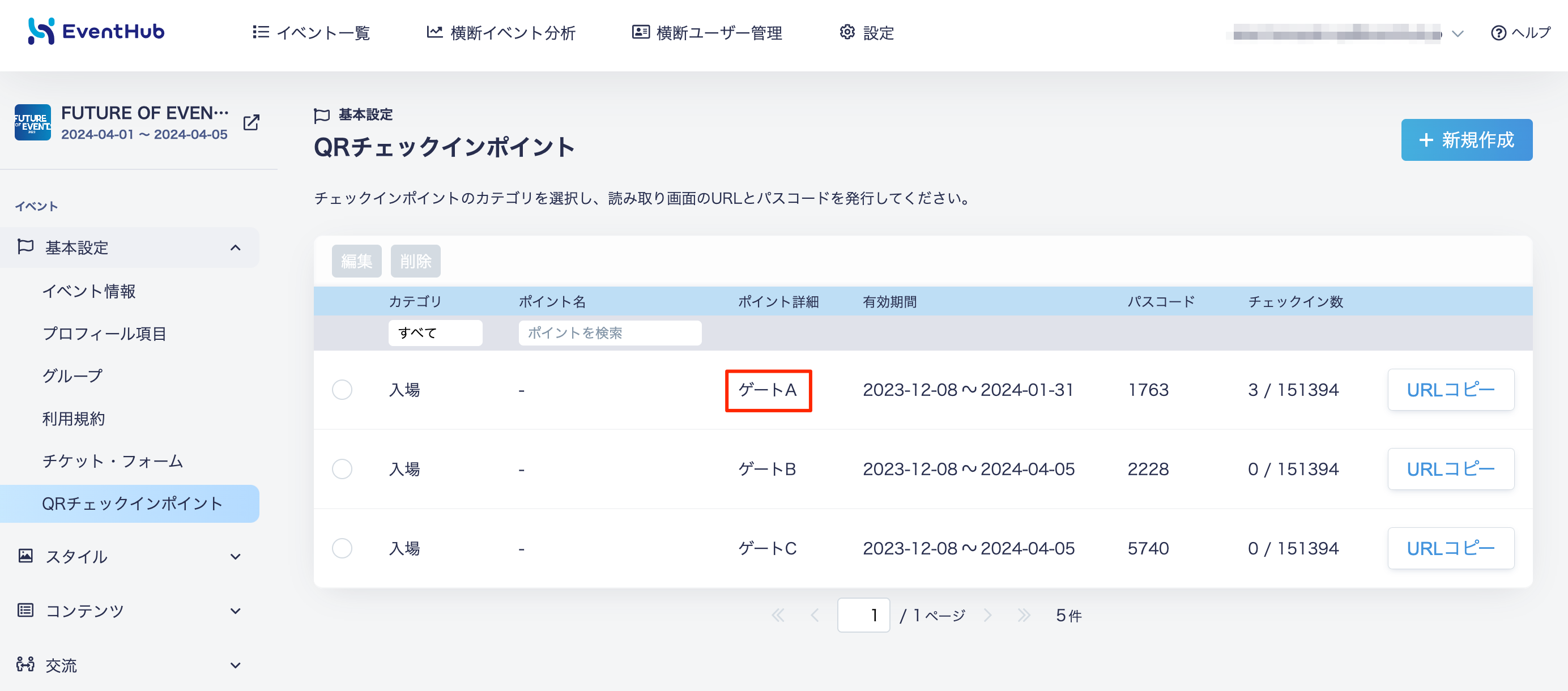This screenshot has width=1568, height=691.
Task: Select the radio button for ゲートC row
Action: (342, 548)
